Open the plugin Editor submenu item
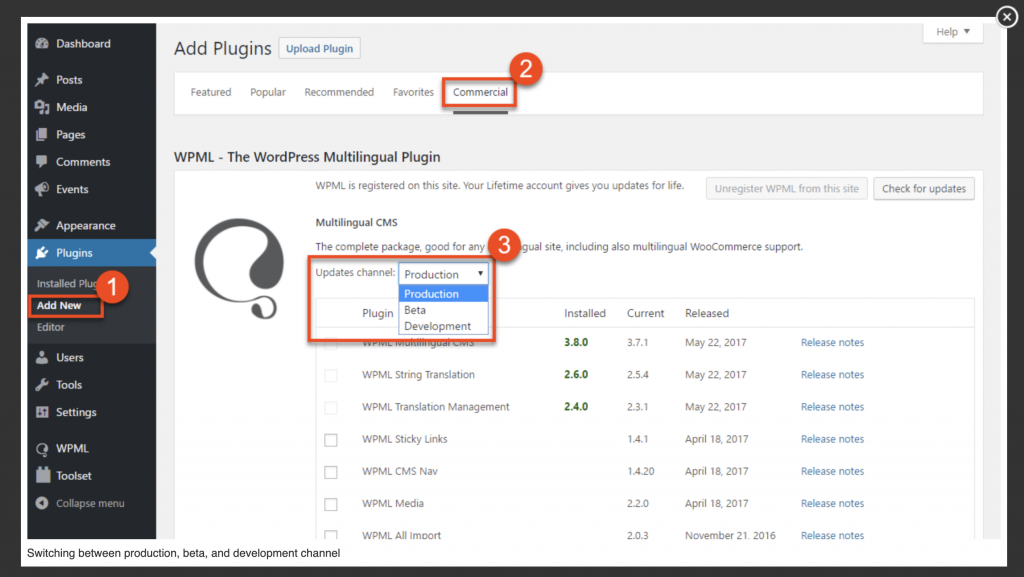The width and height of the screenshot is (1024, 577). click(50, 327)
